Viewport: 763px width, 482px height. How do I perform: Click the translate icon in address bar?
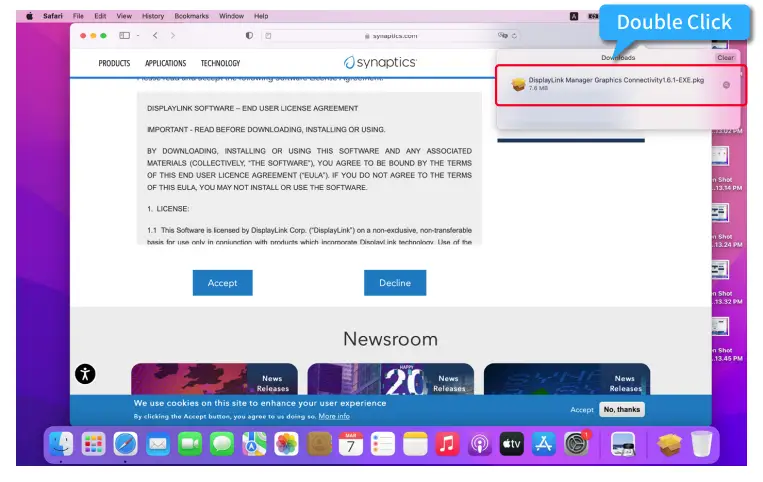503,36
